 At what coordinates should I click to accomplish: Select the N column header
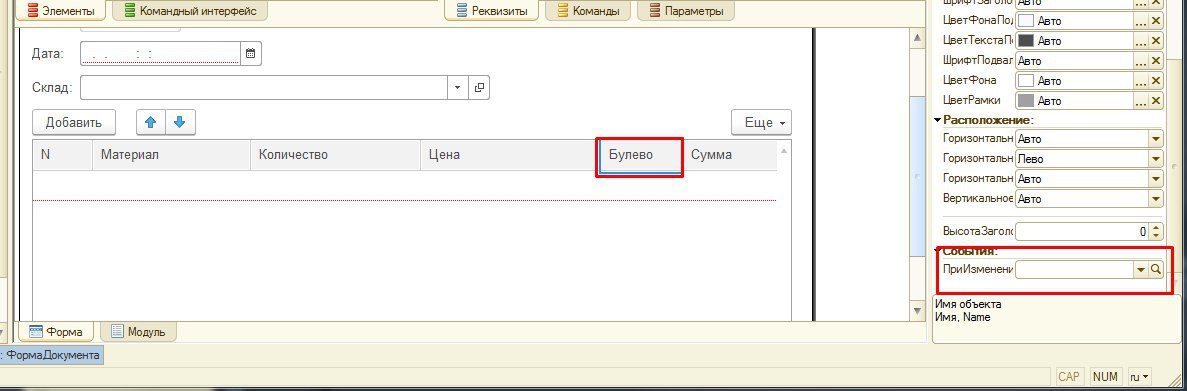62,155
